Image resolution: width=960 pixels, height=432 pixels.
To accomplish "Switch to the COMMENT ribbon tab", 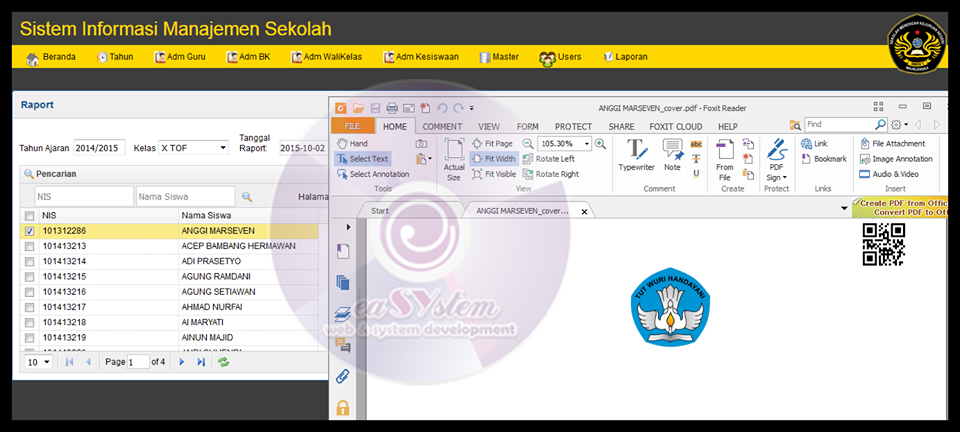I will pos(442,126).
